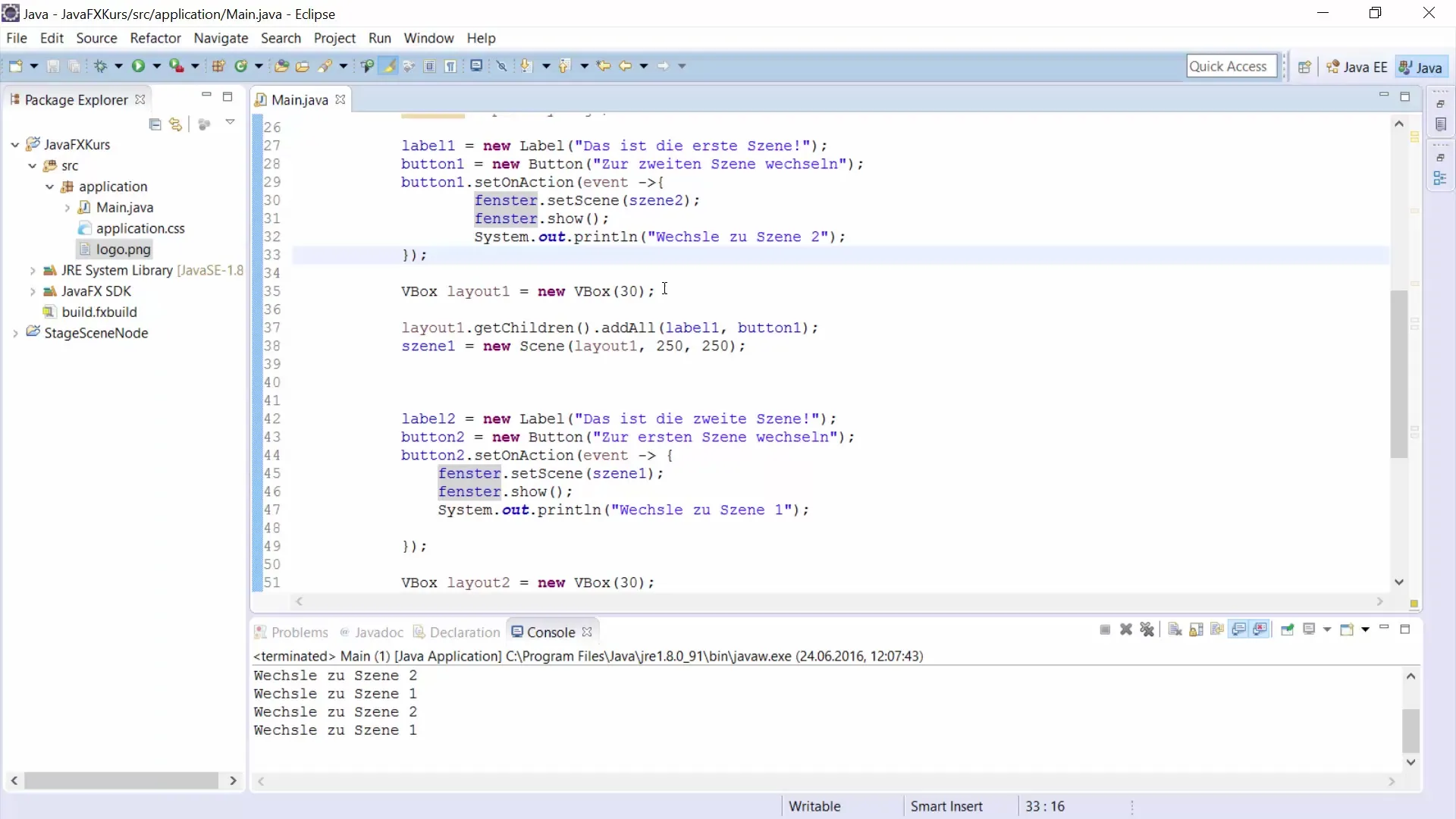Click Remove Launch icon in Console

pos(1126,629)
